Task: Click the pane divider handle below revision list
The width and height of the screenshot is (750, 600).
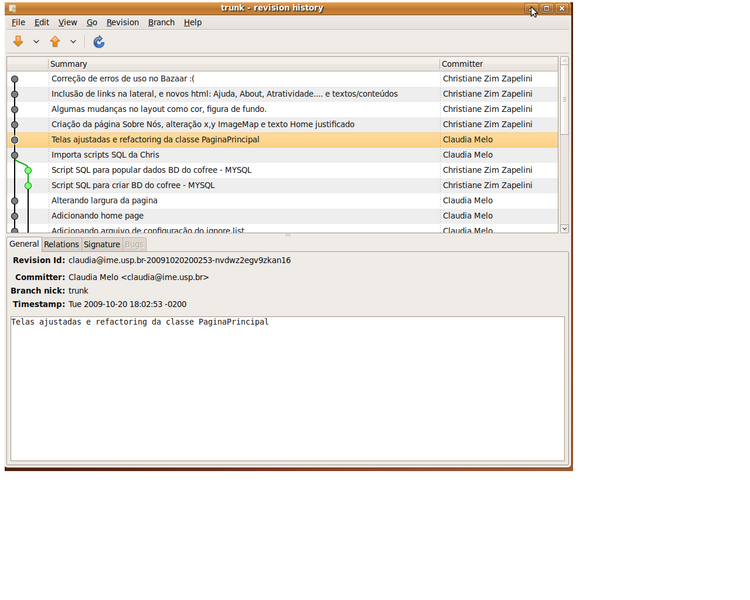Action: coord(287,235)
